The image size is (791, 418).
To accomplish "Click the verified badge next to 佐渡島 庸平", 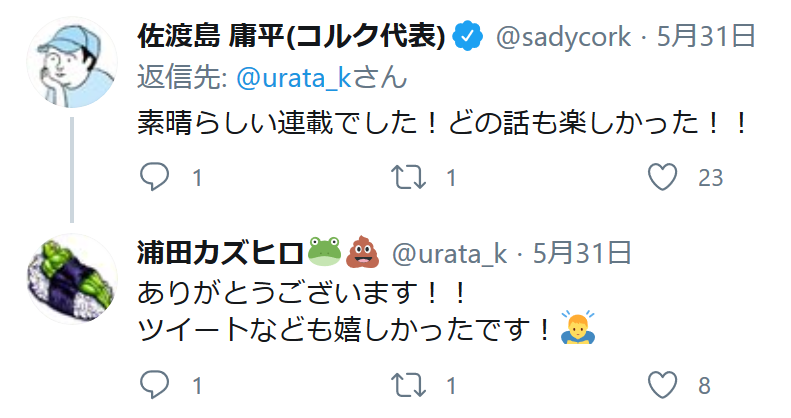I will tap(467, 37).
